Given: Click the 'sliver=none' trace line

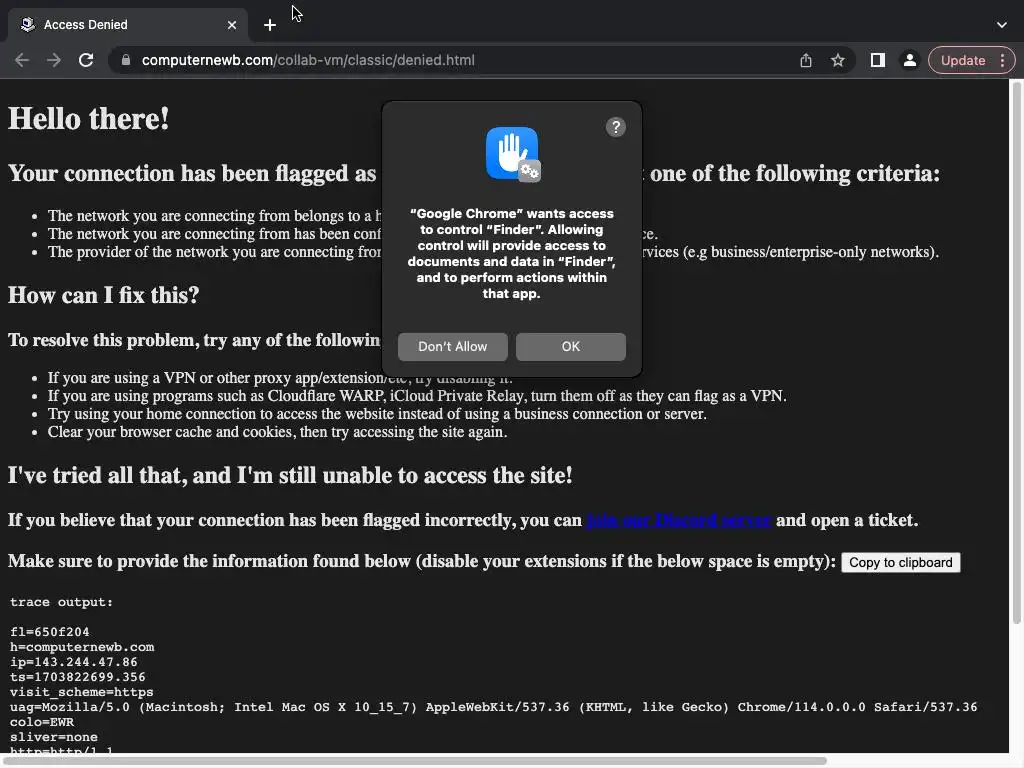Looking at the screenshot, I should click(54, 737).
